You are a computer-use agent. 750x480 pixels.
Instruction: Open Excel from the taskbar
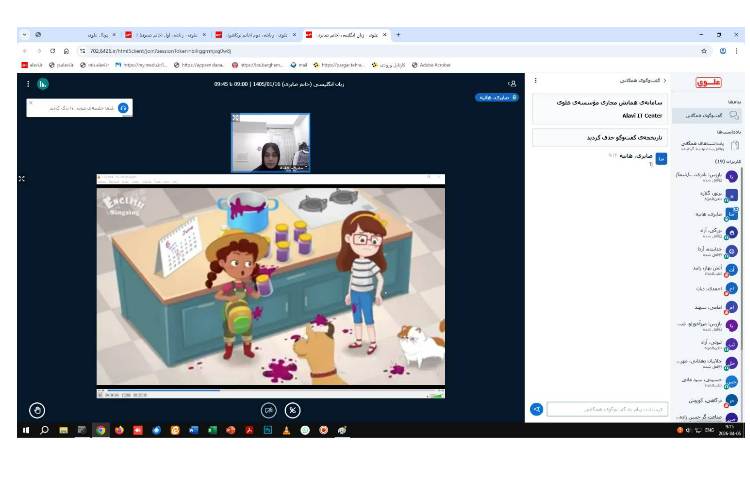tap(212, 430)
